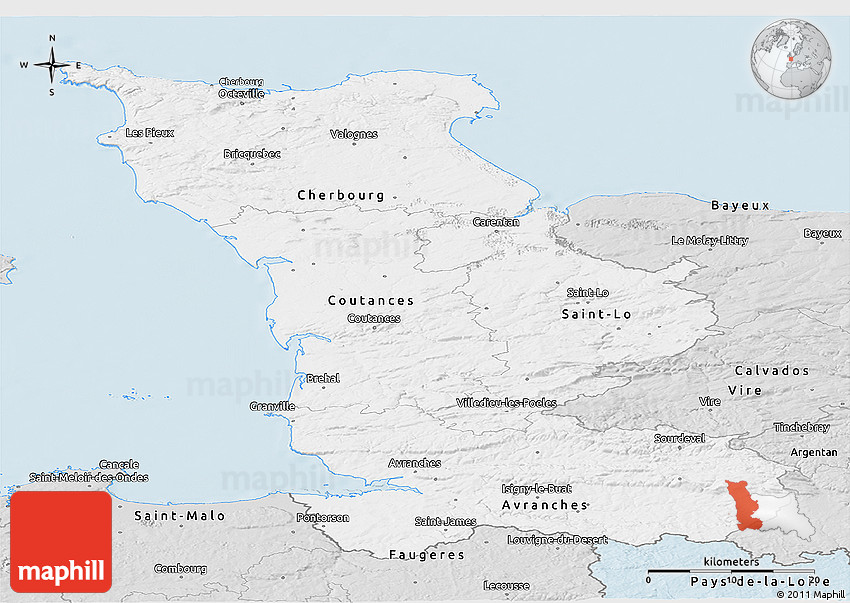
Task: Select the small Bayeux town label near Le Molay-Littry
Action: pos(822,234)
